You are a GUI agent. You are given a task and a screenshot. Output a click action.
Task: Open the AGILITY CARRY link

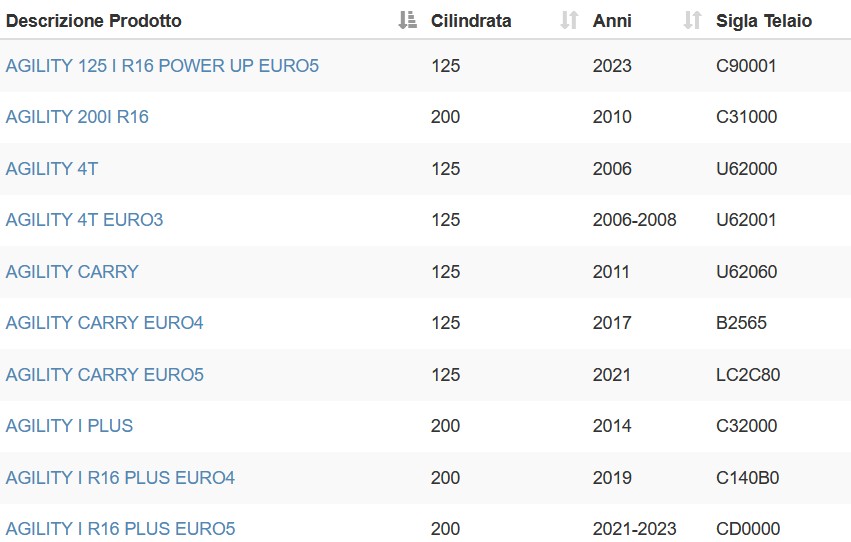(x=72, y=271)
